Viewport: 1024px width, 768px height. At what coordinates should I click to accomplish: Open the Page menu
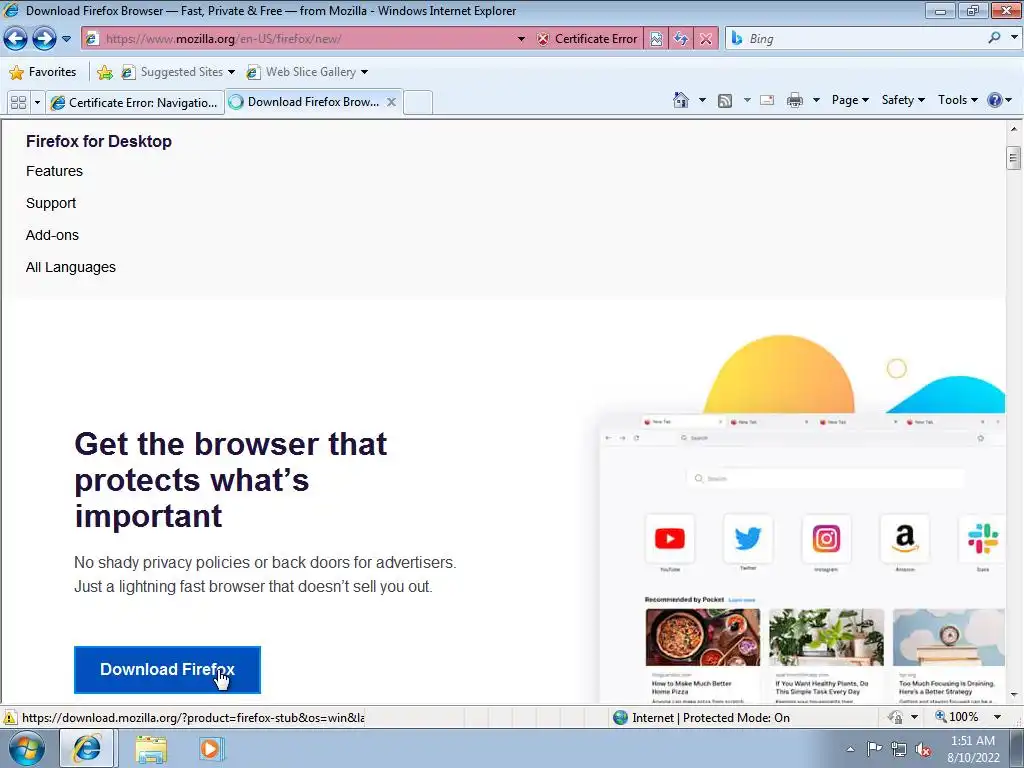[850, 100]
